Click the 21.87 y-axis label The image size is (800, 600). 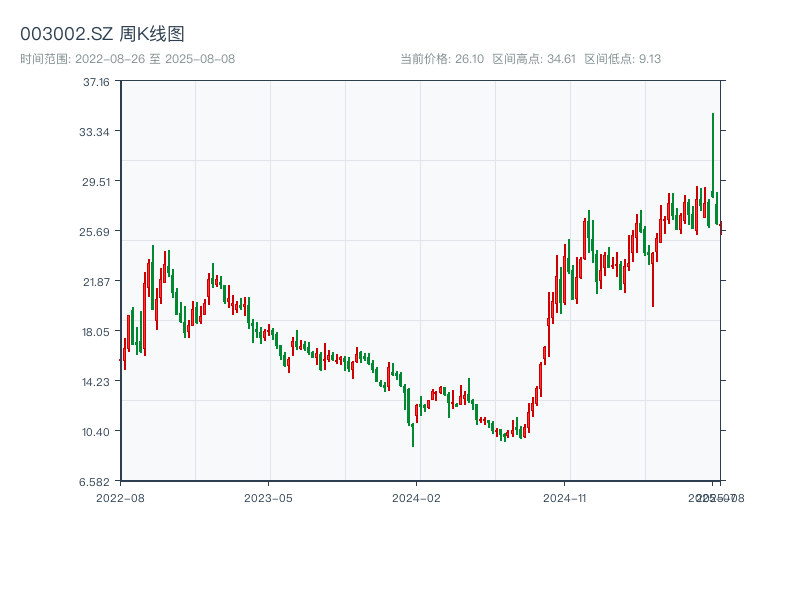(96, 282)
